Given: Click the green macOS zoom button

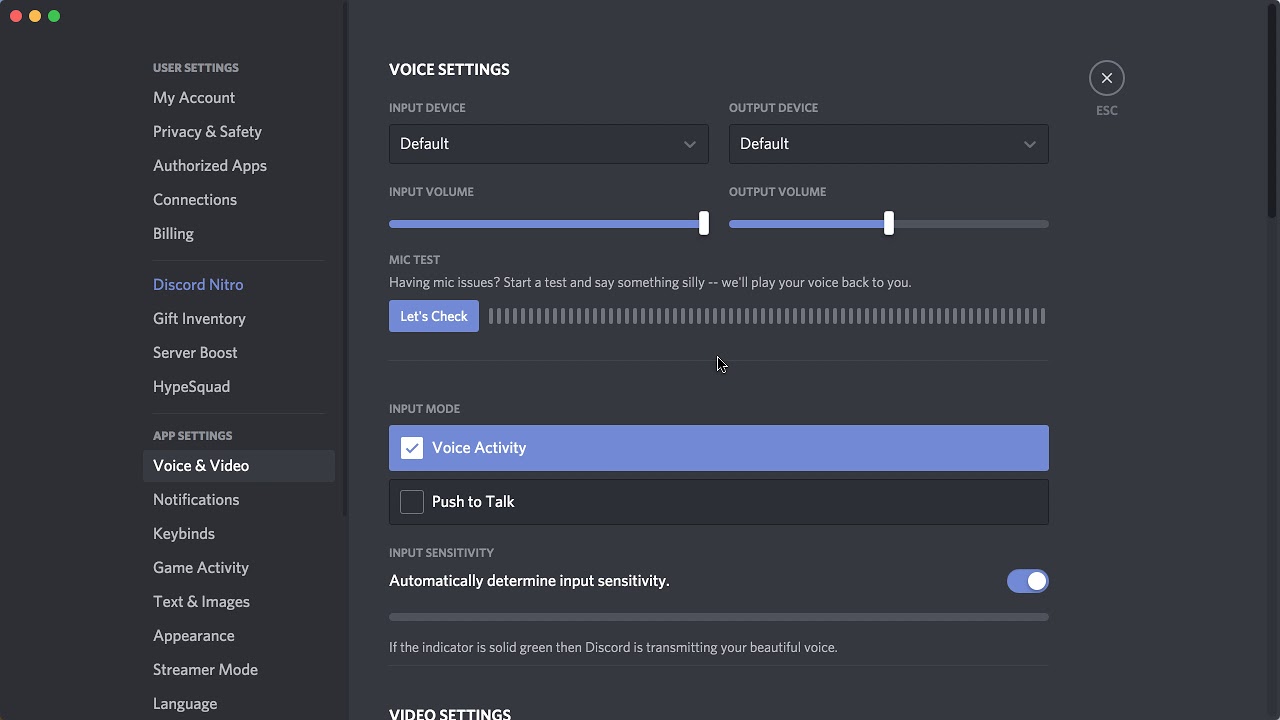Looking at the screenshot, I should coord(54,16).
